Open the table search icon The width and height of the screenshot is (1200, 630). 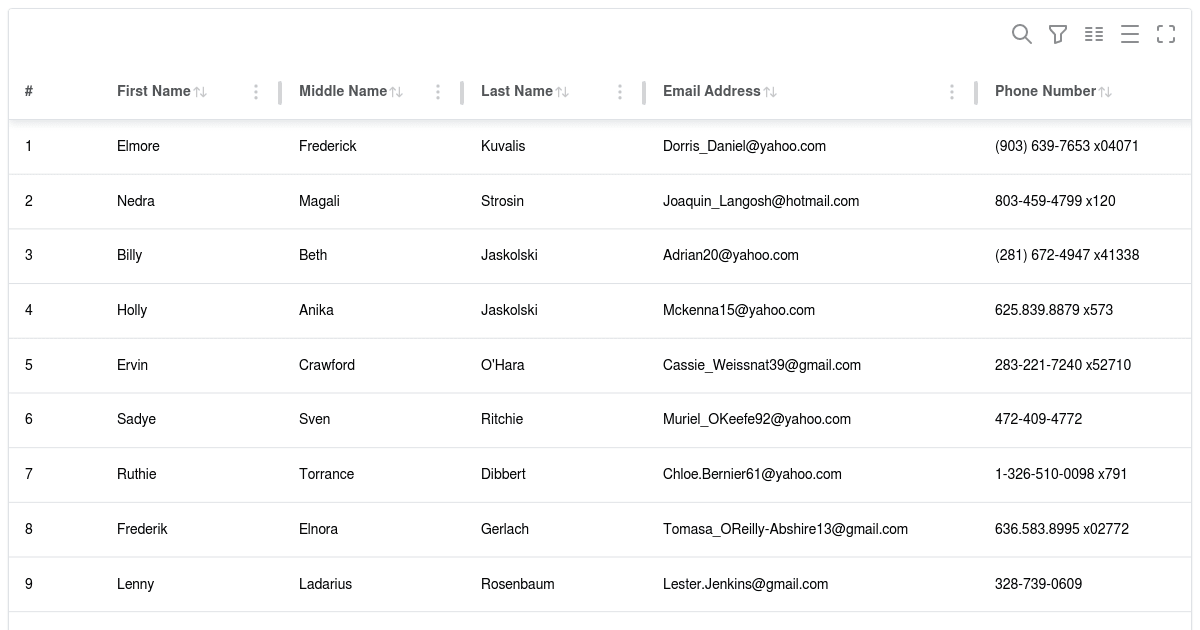[1022, 34]
